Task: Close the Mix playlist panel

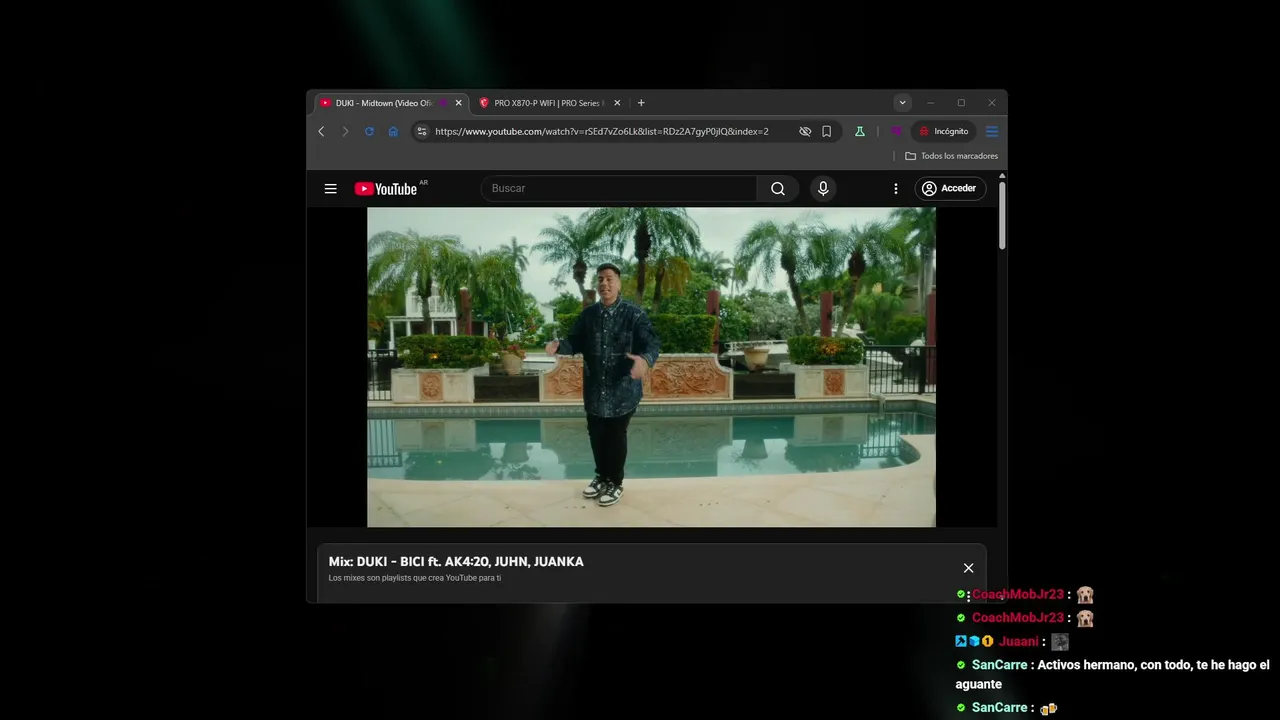Action: (x=968, y=568)
